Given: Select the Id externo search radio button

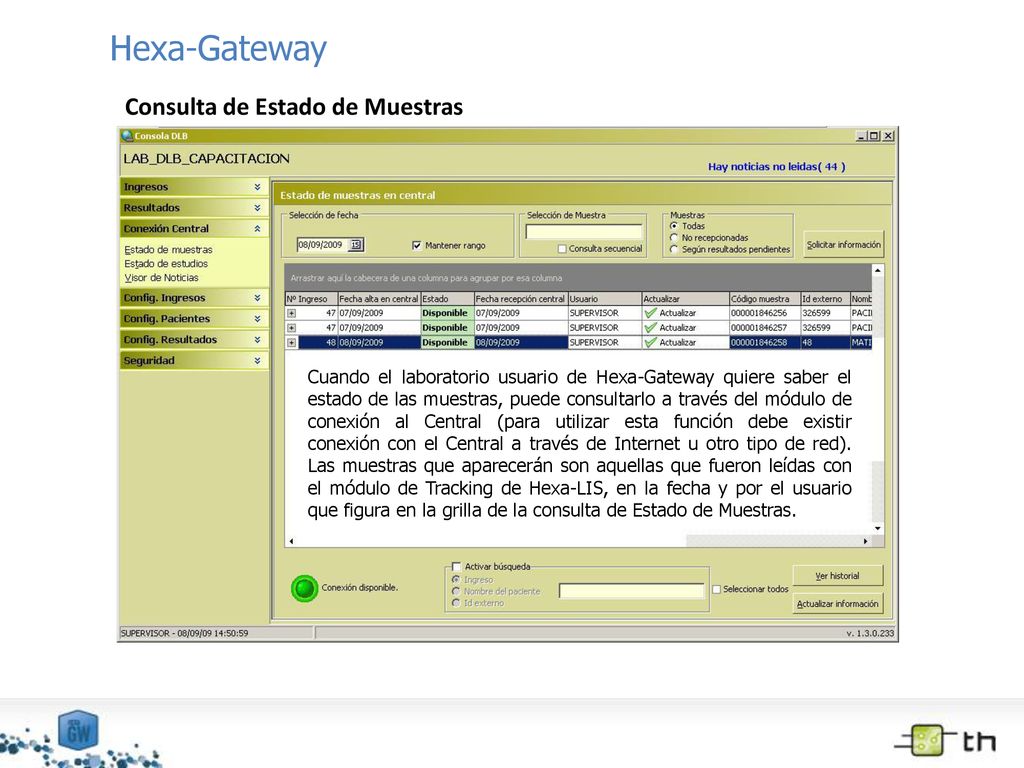Looking at the screenshot, I should coord(456,603).
